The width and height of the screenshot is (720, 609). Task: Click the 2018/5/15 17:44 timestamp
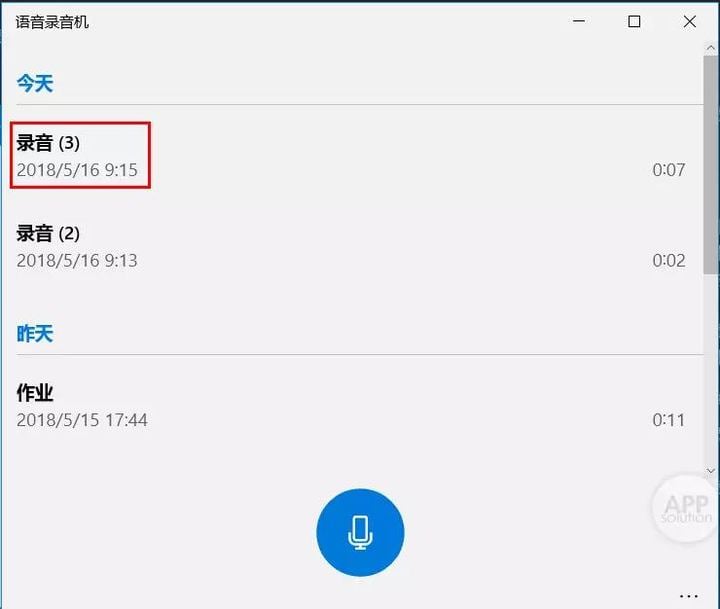tap(82, 420)
